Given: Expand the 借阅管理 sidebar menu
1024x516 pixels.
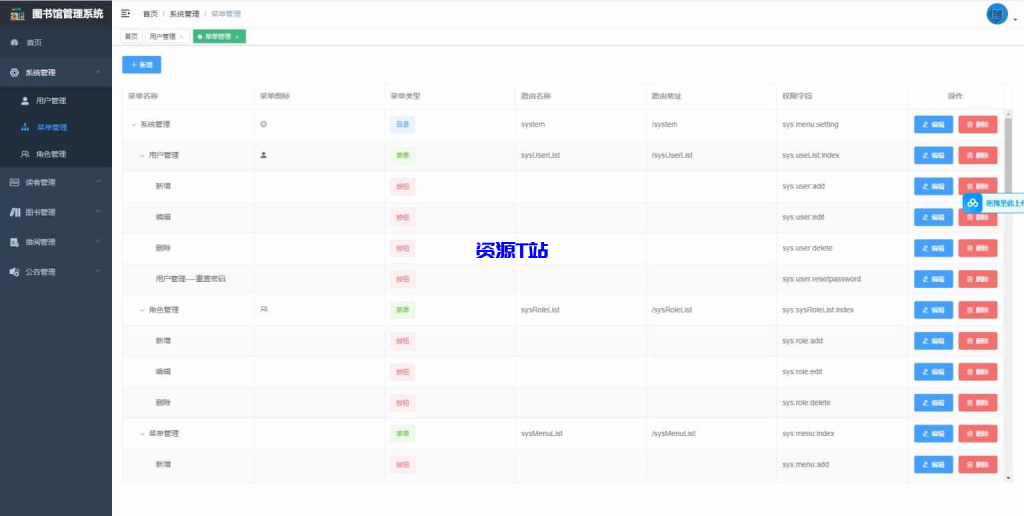Looking at the screenshot, I should pos(56,242).
